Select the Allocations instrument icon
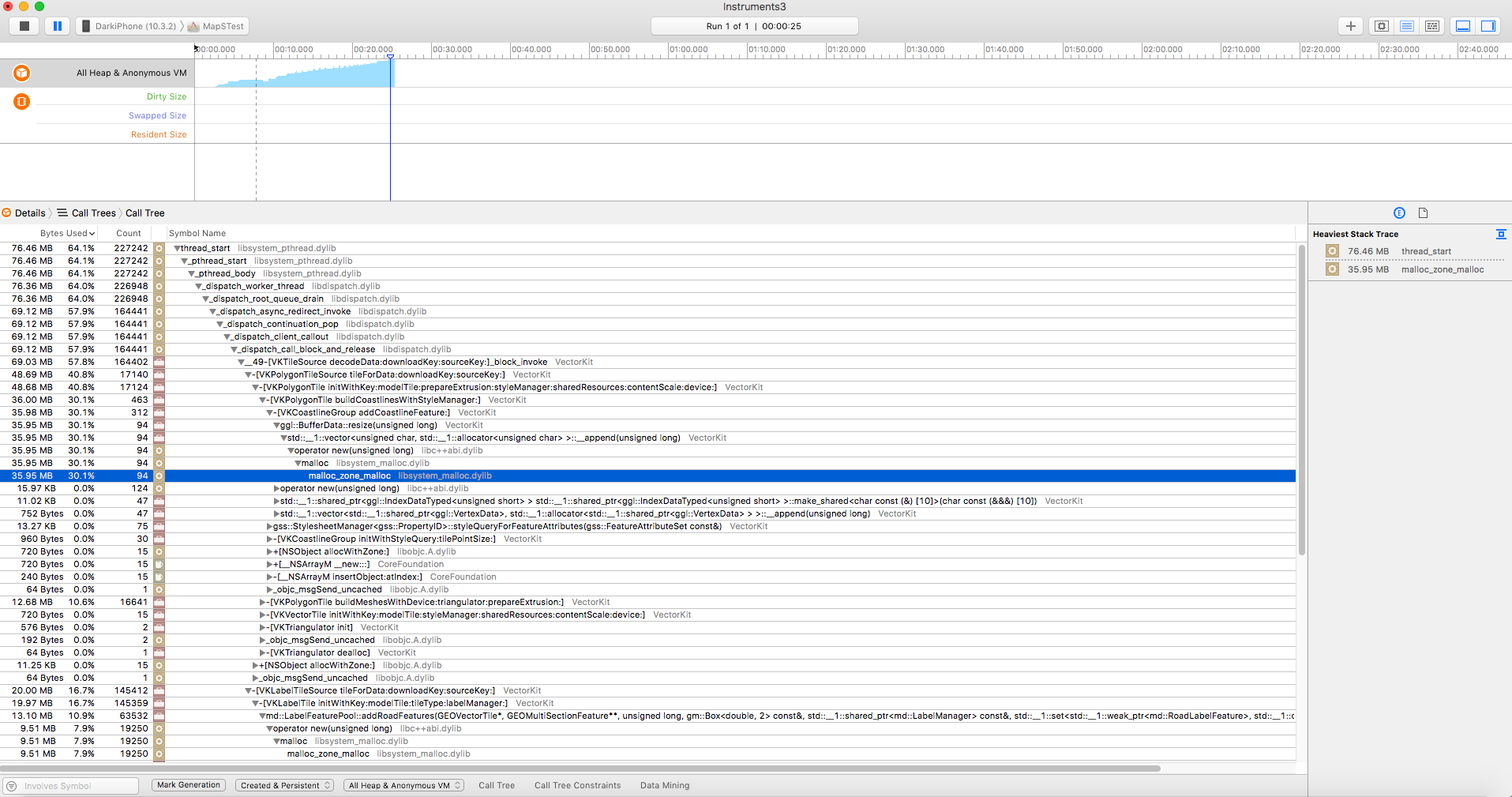The image size is (1512, 797). 21,73
